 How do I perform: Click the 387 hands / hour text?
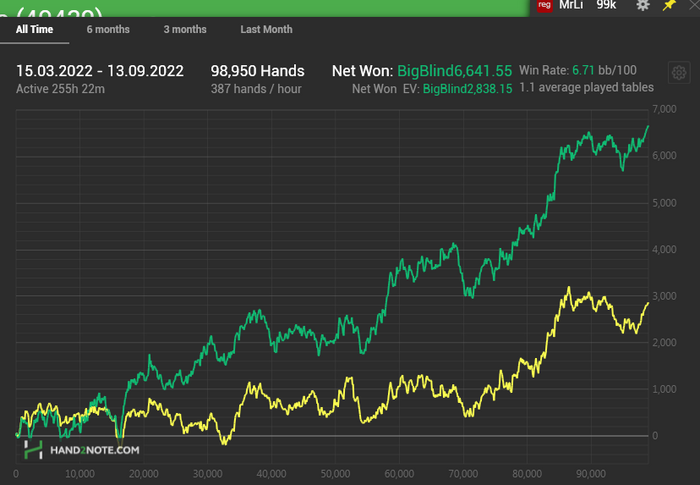pos(256,89)
